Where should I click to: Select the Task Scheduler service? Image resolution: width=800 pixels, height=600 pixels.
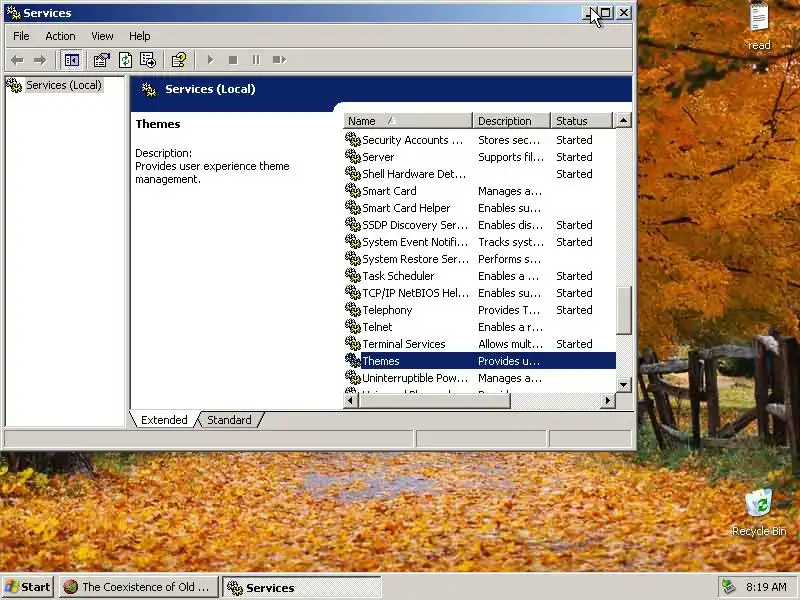pos(480,276)
